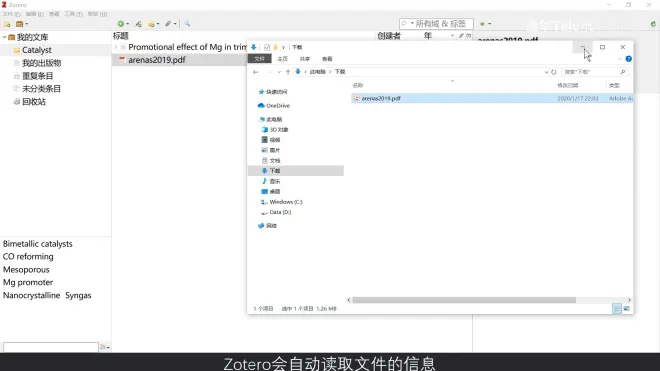Filter by CO reforming tag

pyautogui.click(x=28, y=256)
